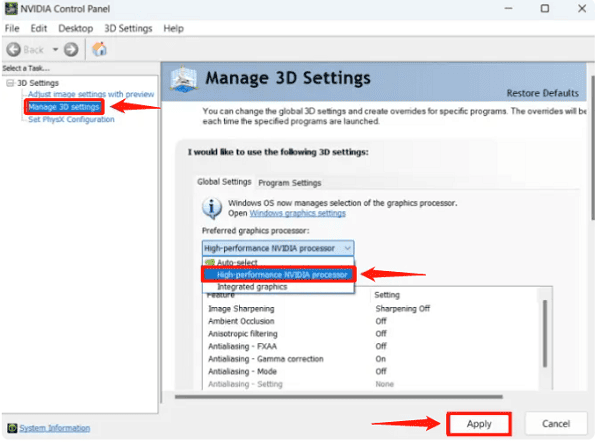
Task: Switch to the Program Settings tab
Action: pyautogui.click(x=289, y=183)
